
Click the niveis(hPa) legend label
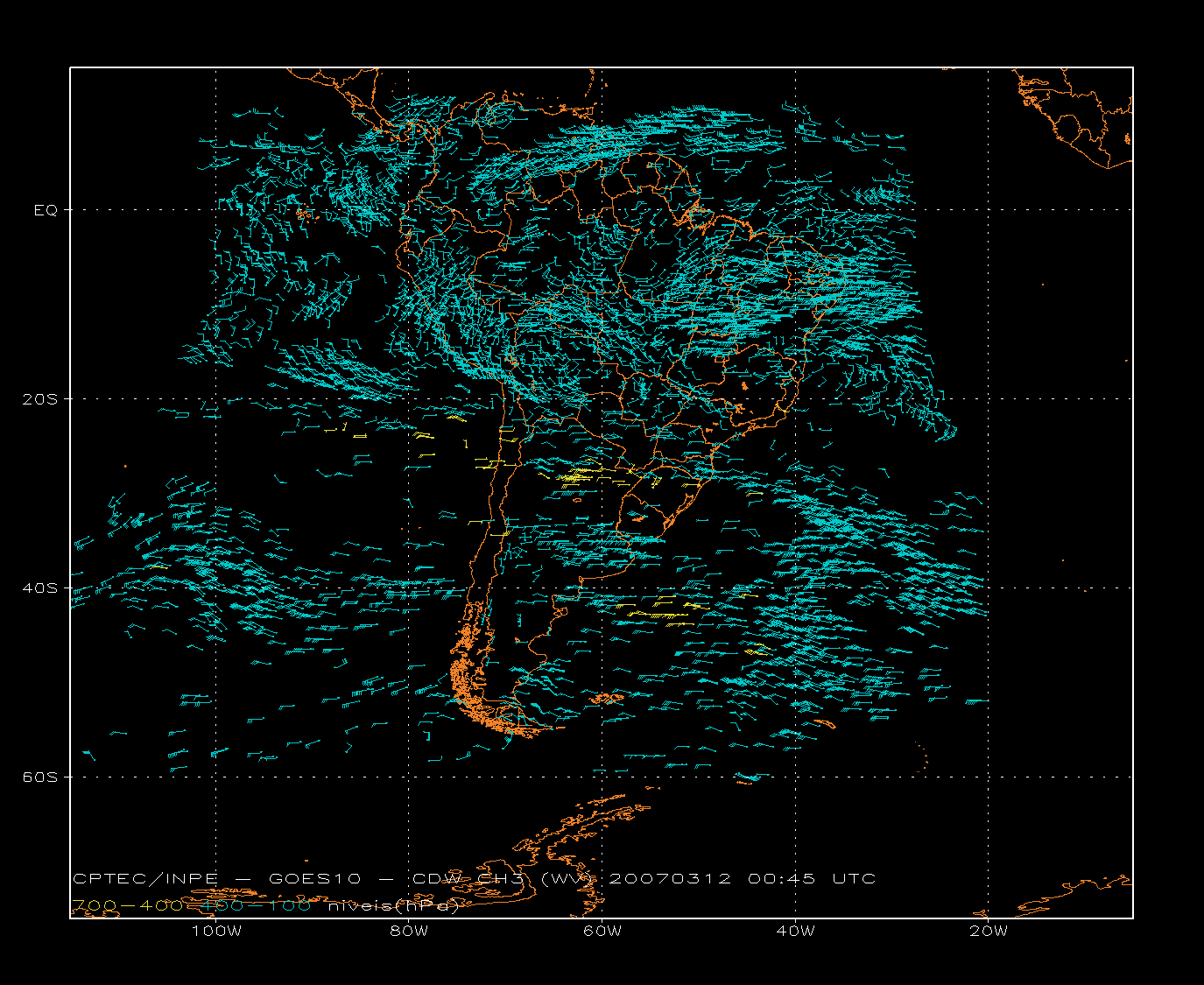(393, 906)
